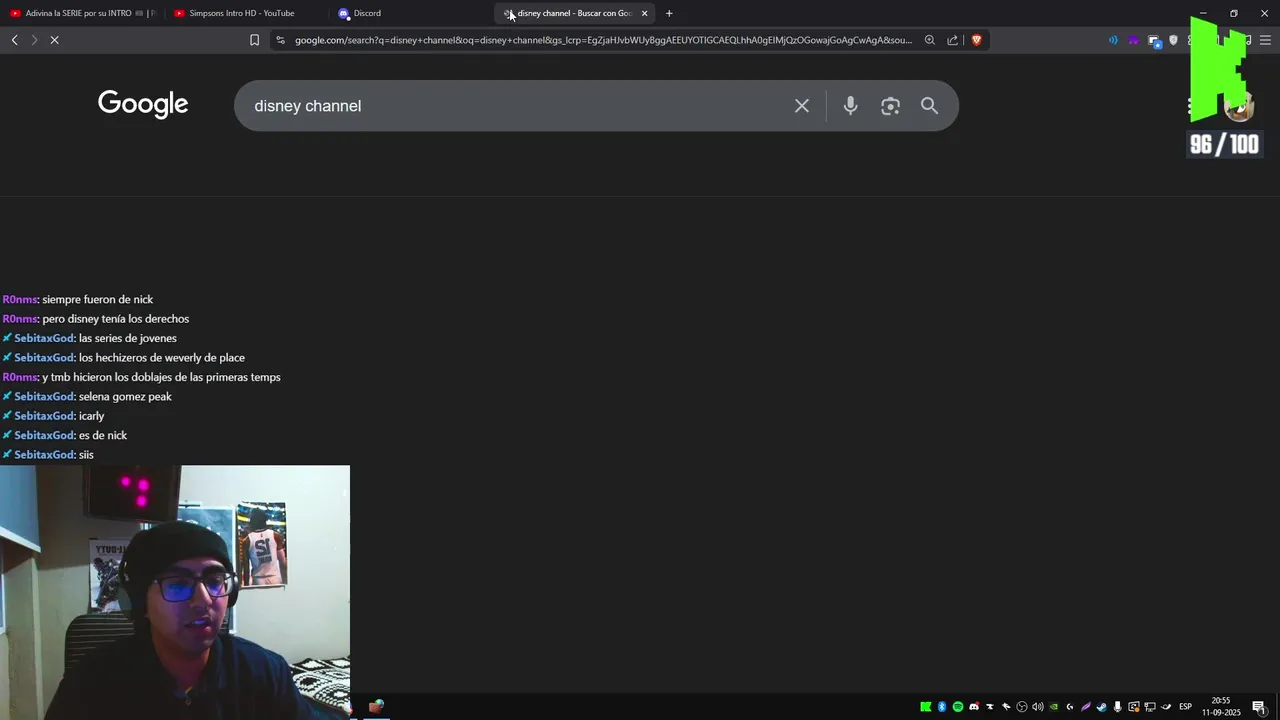Open the Kick icon in system tray
Image resolution: width=1280 pixels, height=720 pixels.
(x=926, y=707)
